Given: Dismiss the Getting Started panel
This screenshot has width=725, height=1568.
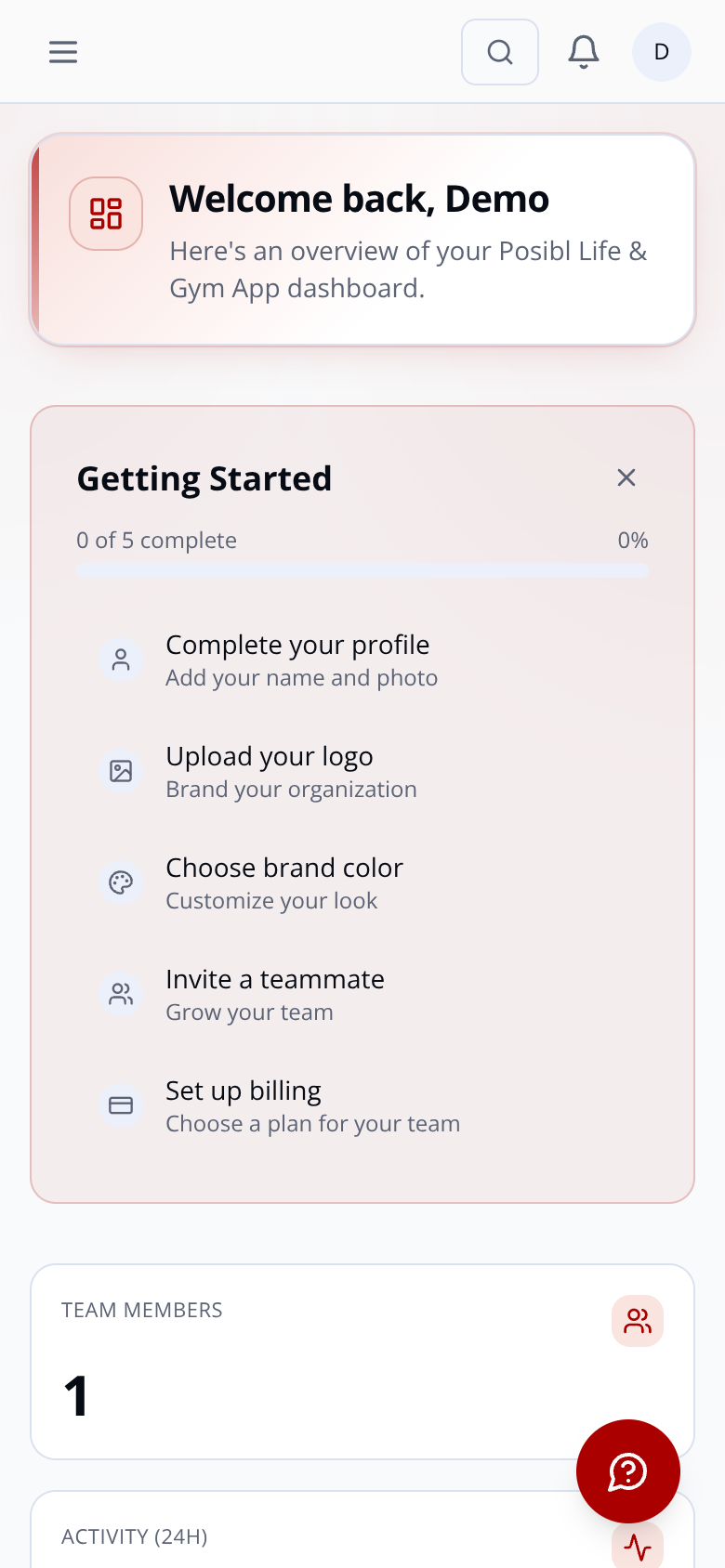Looking at the screenshot, I should coord(626,477).
